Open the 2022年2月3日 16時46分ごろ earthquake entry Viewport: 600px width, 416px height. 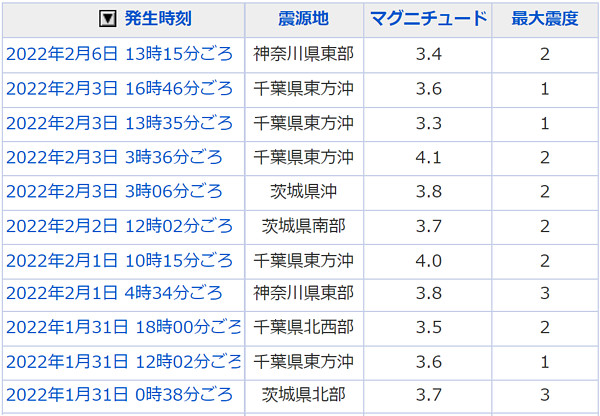pyautogui.click(x=119, y=89)
